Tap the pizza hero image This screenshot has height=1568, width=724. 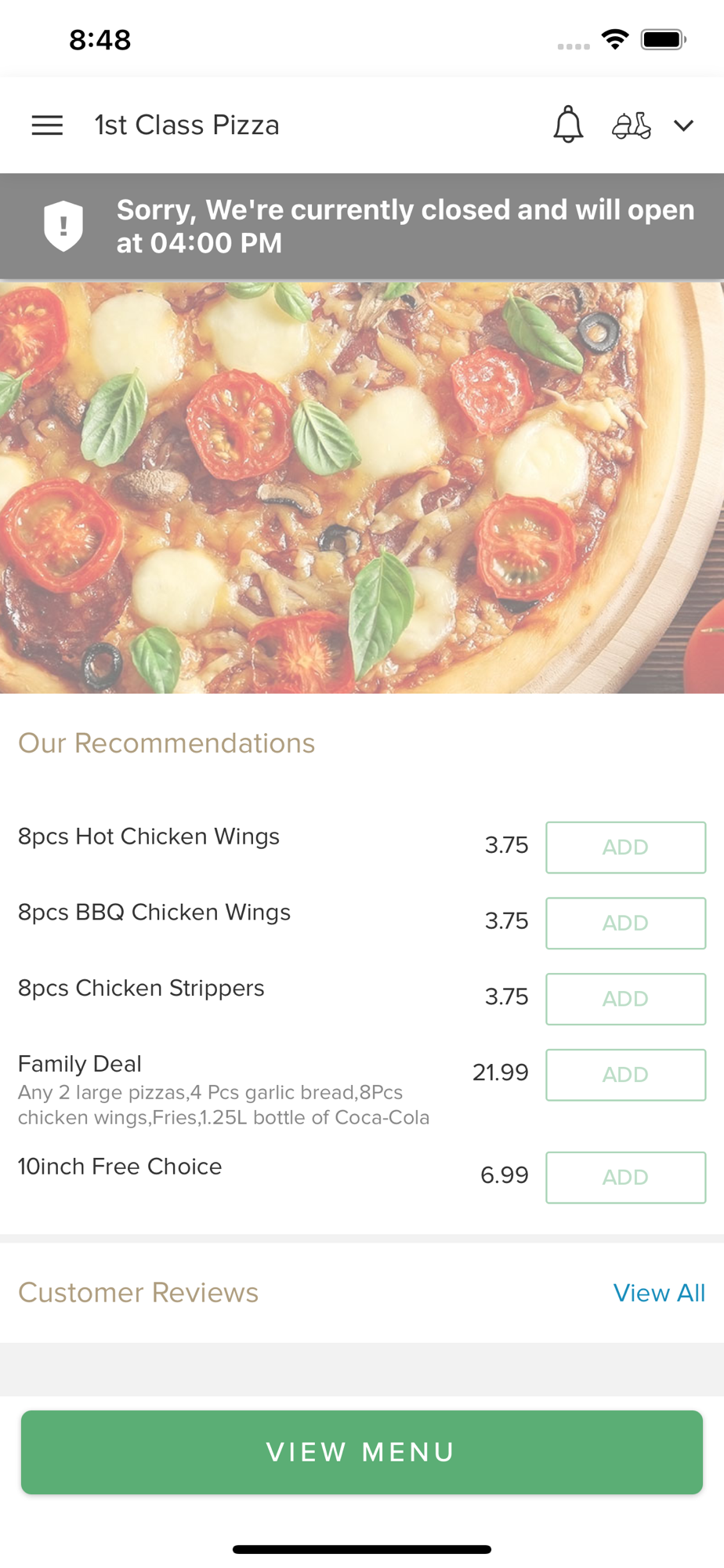point(362,488)
